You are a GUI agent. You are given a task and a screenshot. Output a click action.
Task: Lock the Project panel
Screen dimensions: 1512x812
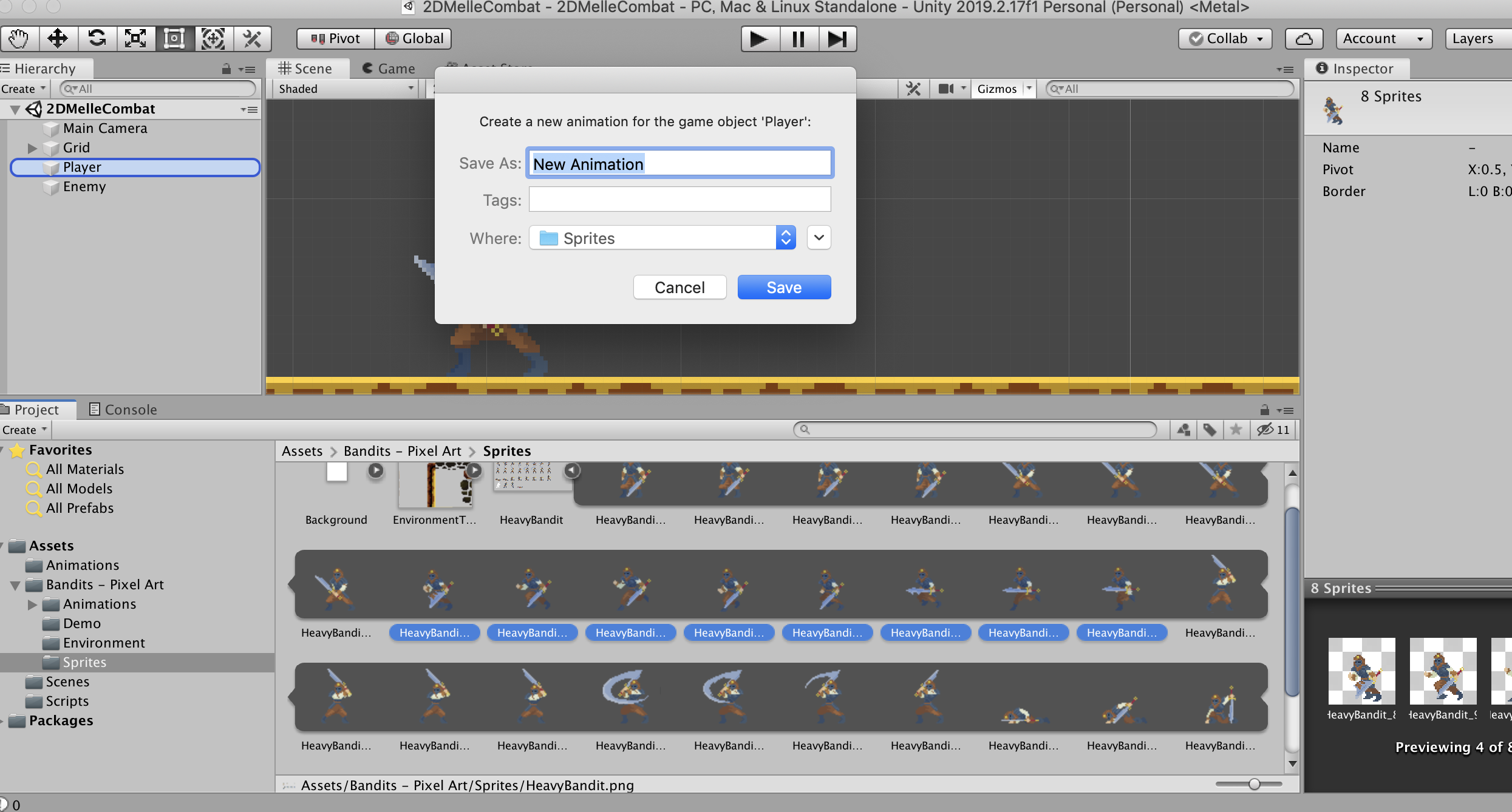tap(1265, 410)
